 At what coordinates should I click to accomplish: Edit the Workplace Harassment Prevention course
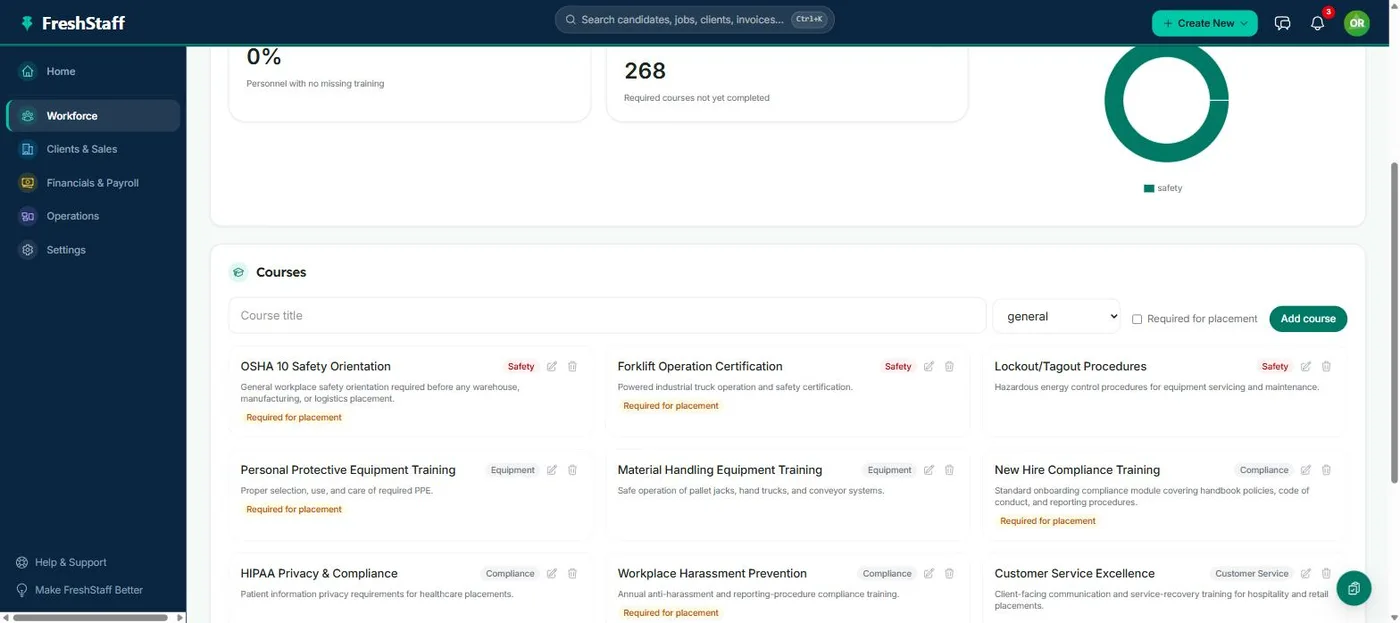point(929,574)
